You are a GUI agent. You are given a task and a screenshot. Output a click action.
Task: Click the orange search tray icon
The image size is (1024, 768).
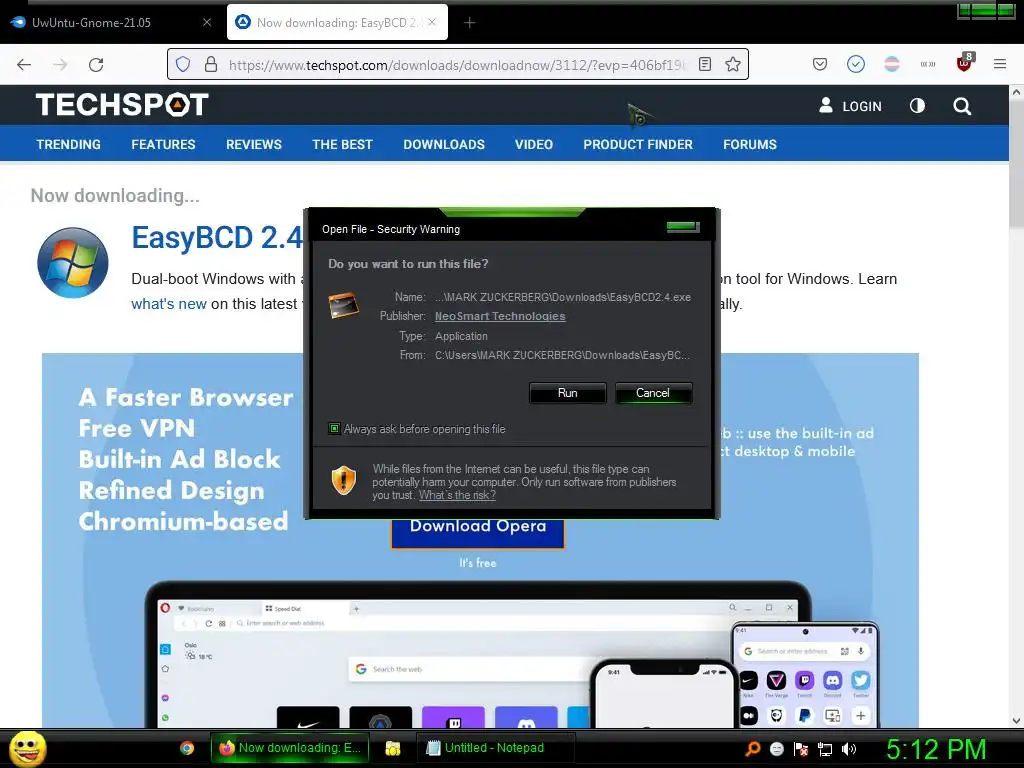click(753, 748)
